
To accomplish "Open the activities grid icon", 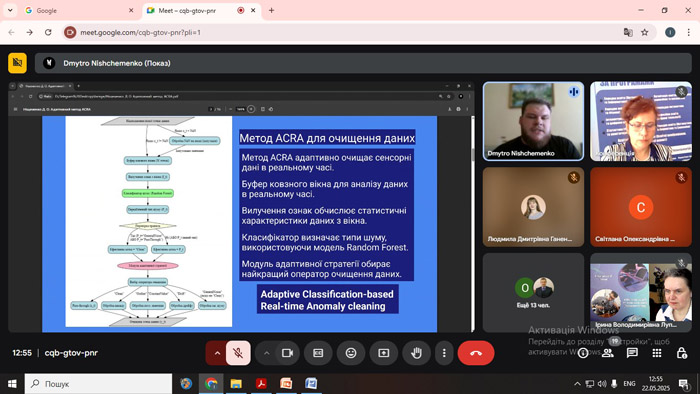I will pyautogui.click(x=657, y=353).
